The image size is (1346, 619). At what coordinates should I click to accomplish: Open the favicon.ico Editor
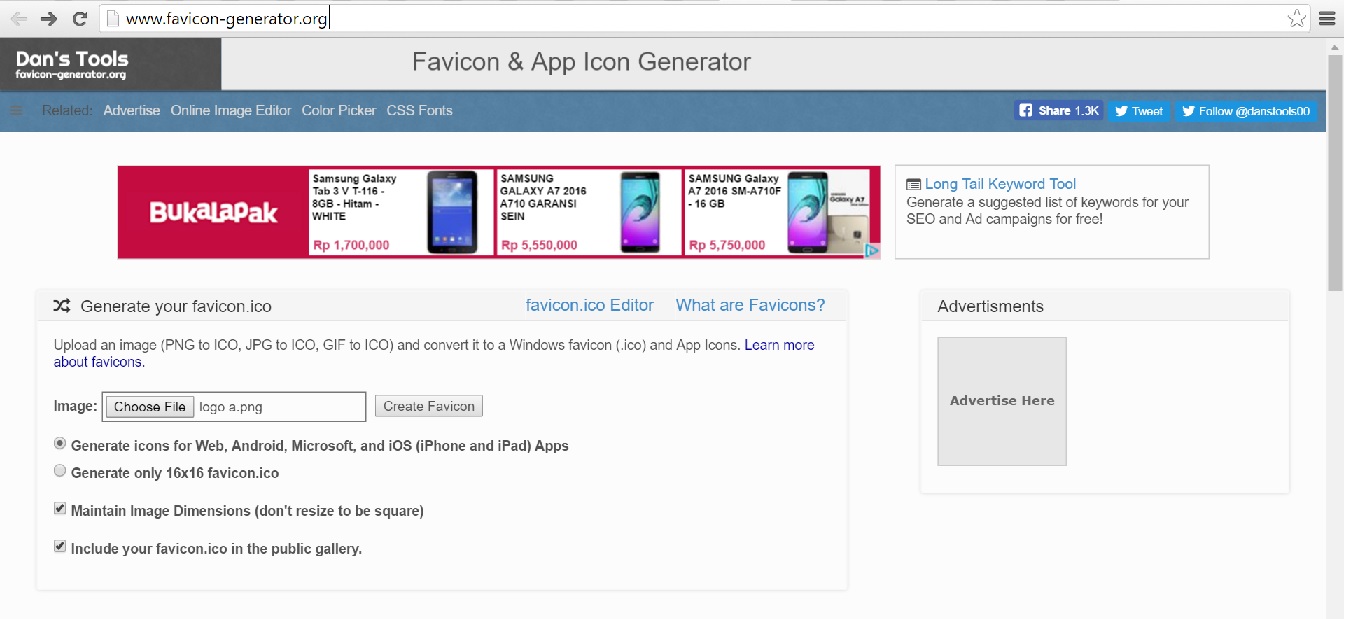click(589, 305)
